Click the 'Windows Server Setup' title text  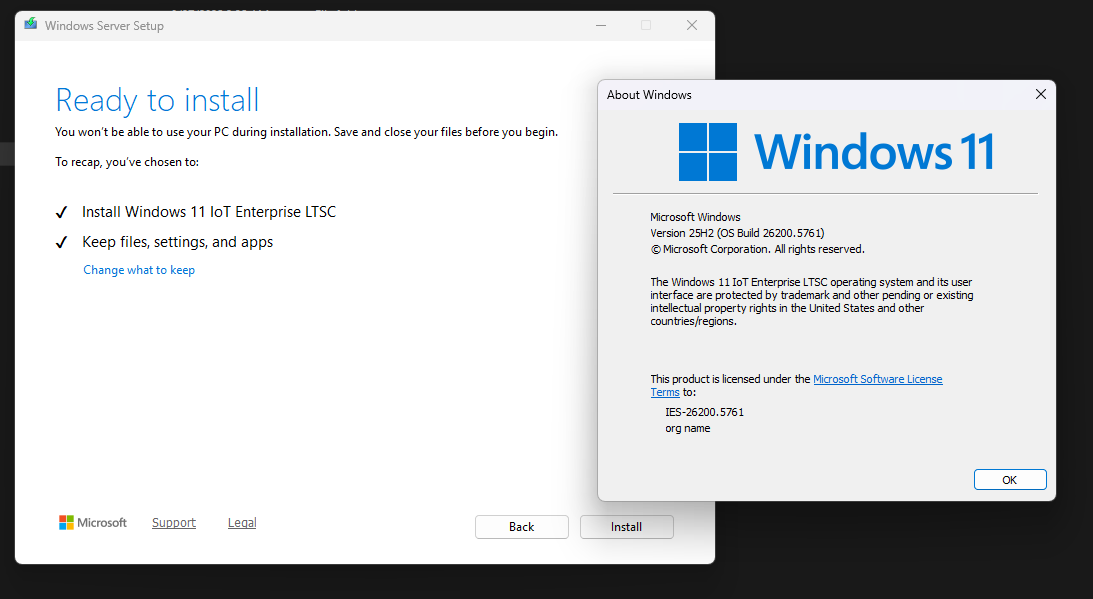coord(105,26)
